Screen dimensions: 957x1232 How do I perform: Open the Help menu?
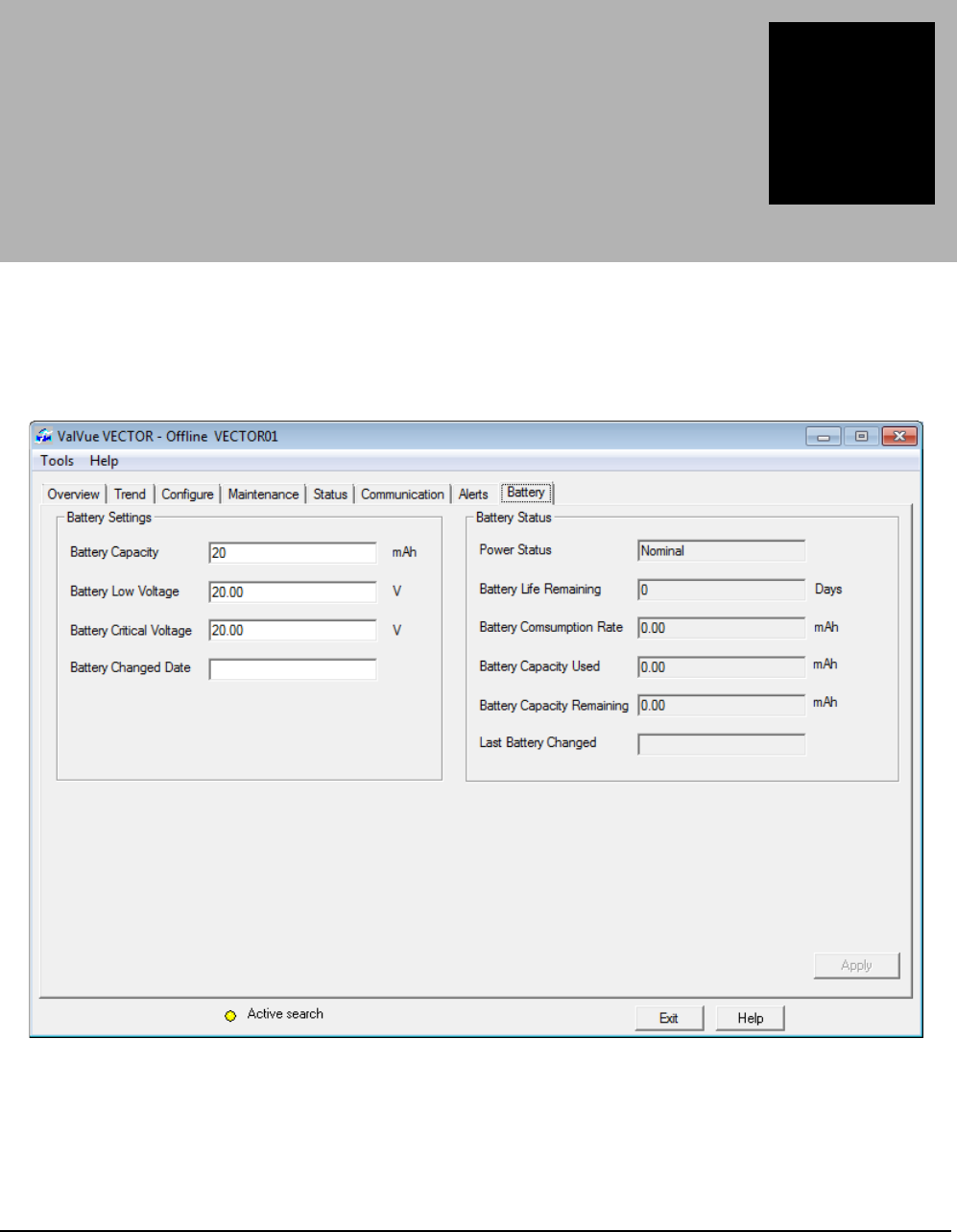pyautogui.click(x=104, y=461)
